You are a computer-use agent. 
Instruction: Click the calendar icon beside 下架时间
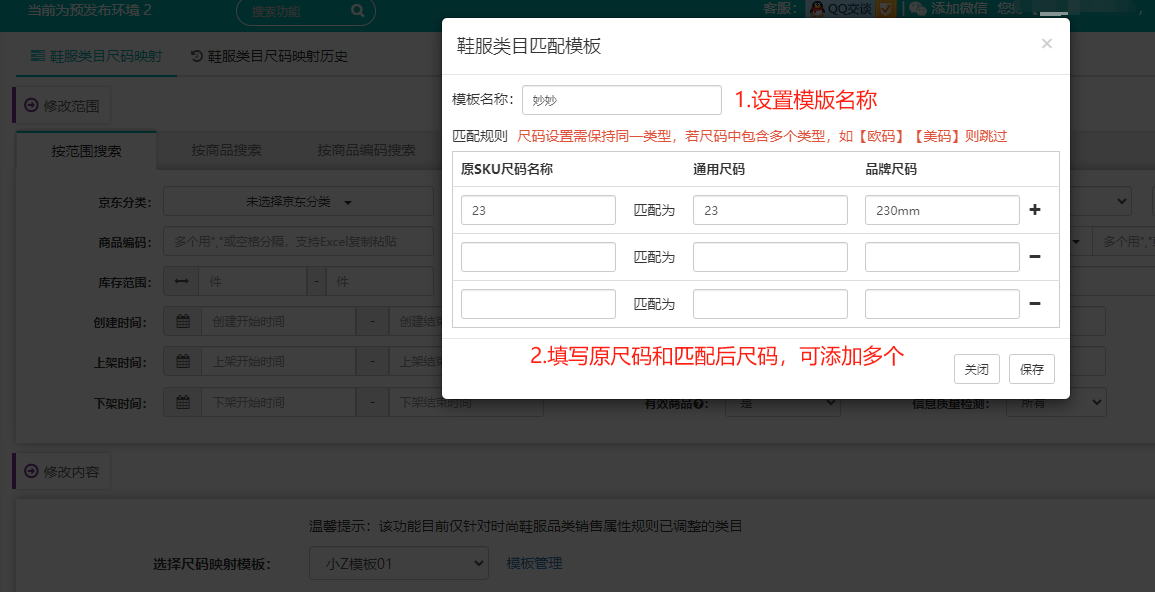[183, 403]
